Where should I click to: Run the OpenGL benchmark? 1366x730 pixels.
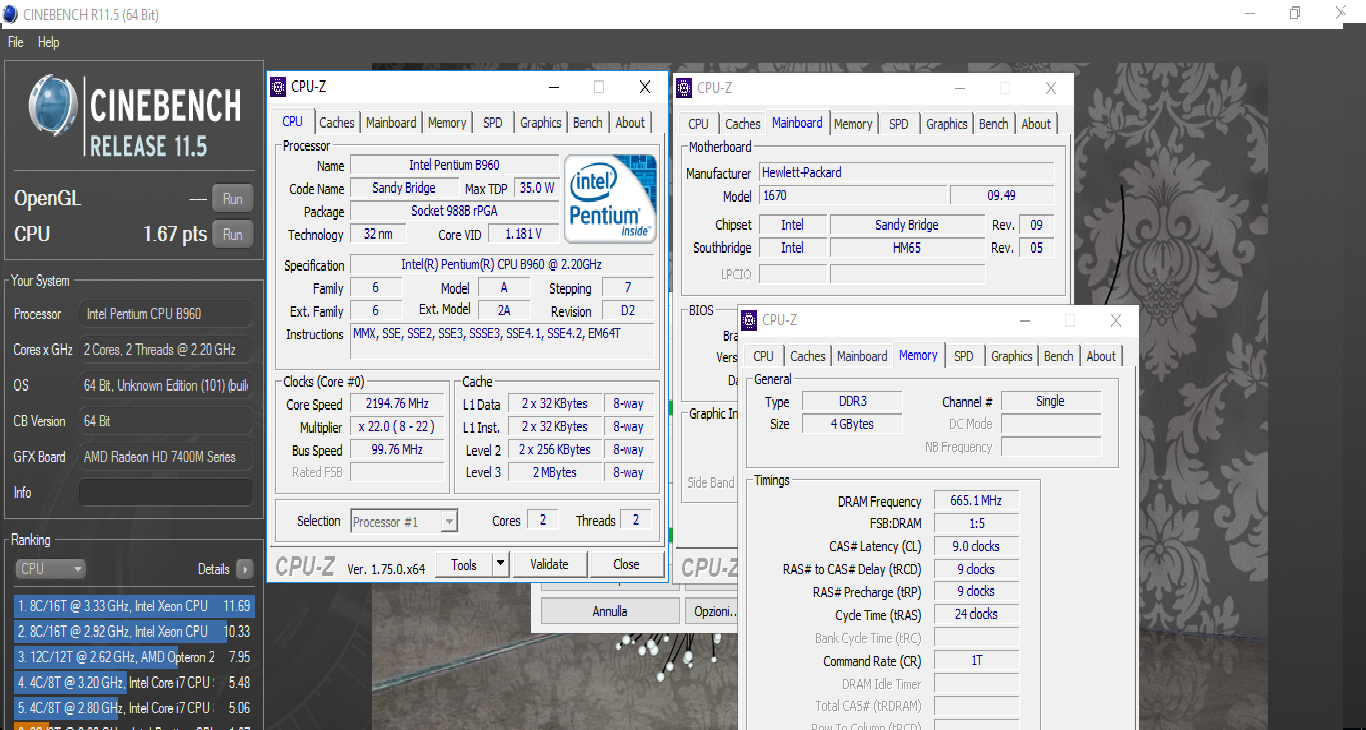point(233,198)
